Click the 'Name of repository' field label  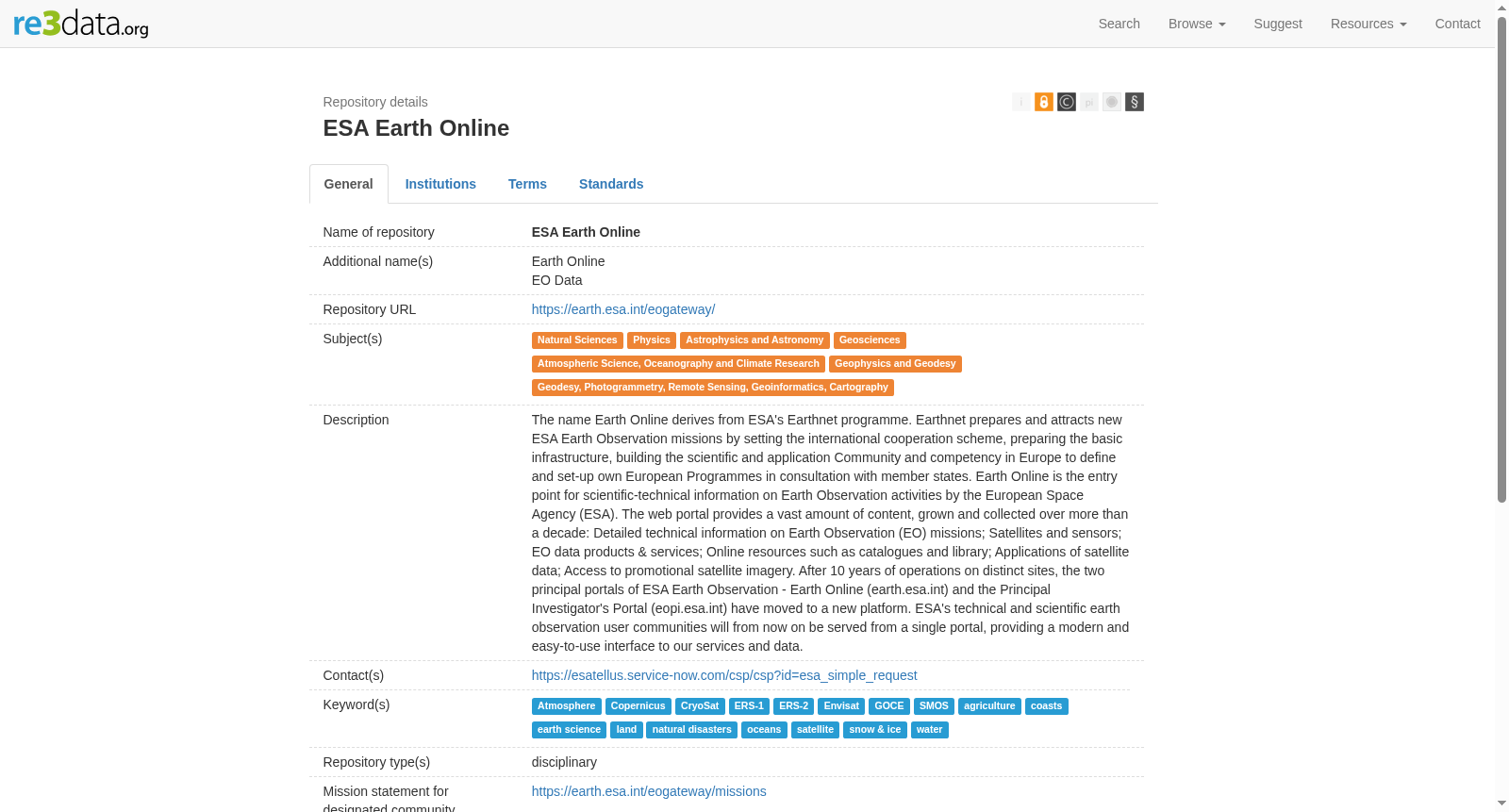click(379, 232)
